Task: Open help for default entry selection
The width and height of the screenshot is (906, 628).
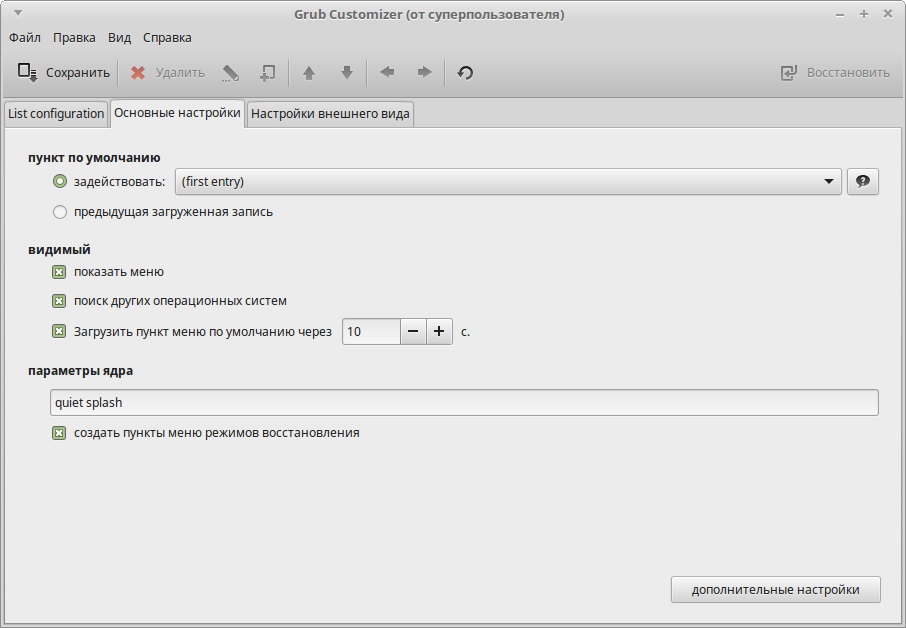Action: point(863,181)
